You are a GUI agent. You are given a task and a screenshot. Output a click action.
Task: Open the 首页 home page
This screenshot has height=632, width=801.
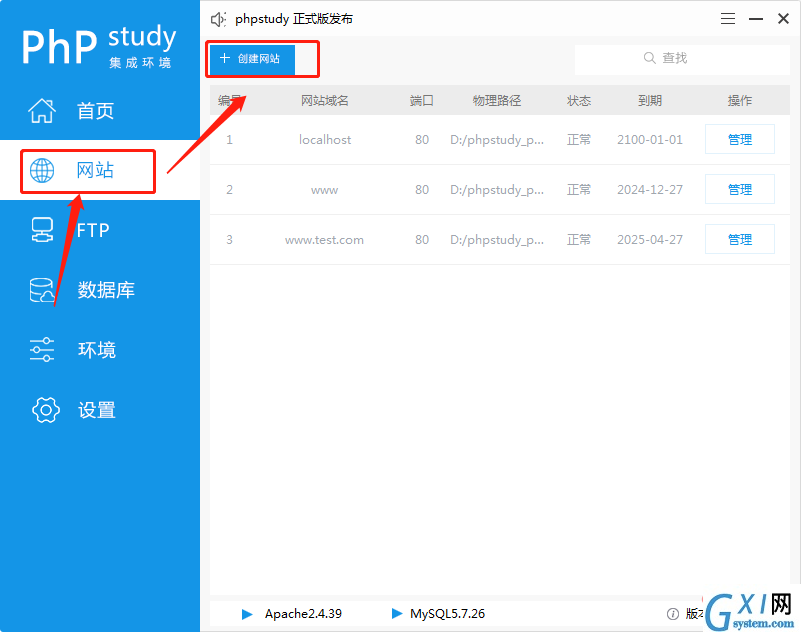(x=96, y=110)
